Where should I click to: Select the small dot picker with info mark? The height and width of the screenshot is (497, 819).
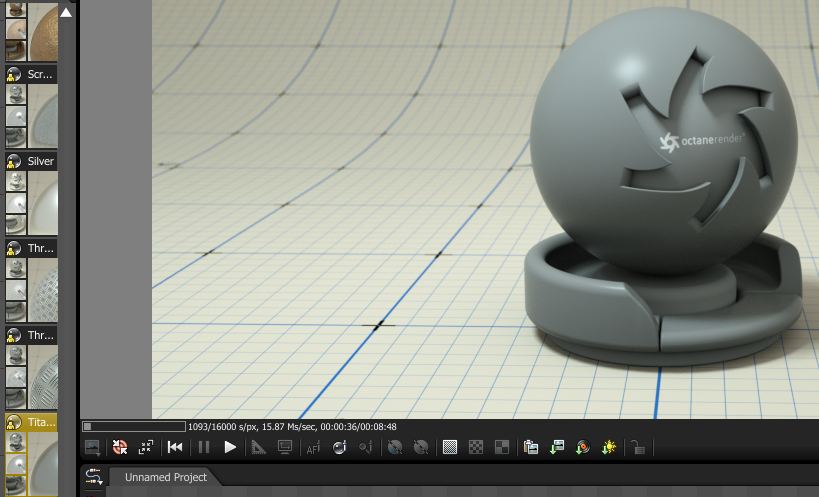pos(366,447)
